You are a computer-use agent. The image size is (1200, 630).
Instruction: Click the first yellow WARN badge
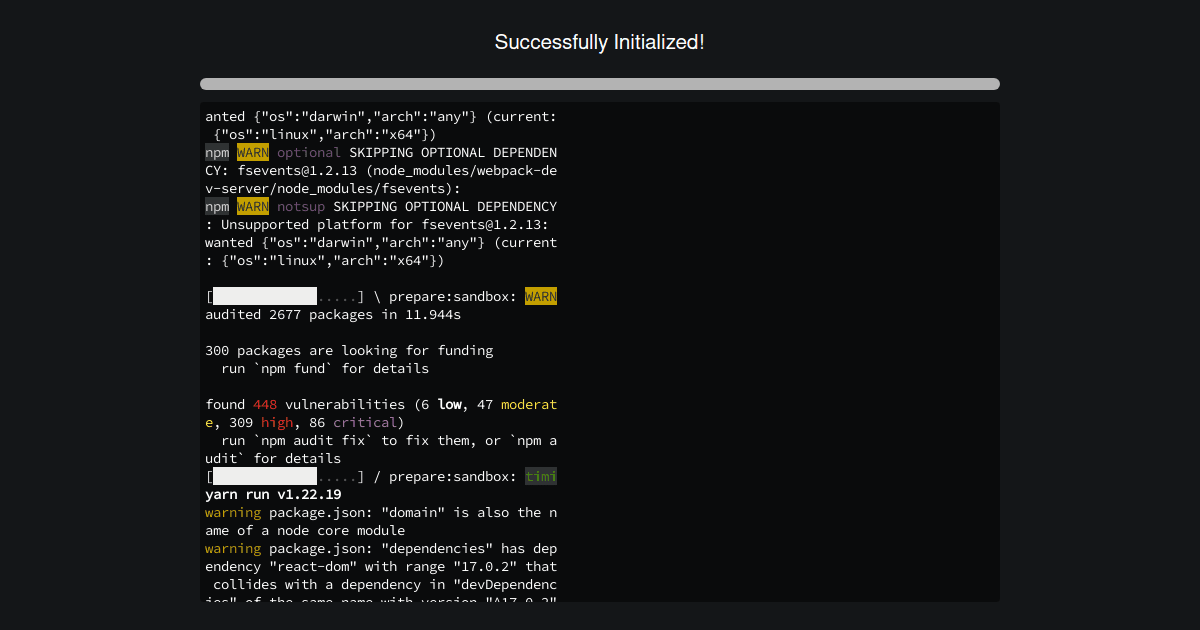tap(251, 152)
